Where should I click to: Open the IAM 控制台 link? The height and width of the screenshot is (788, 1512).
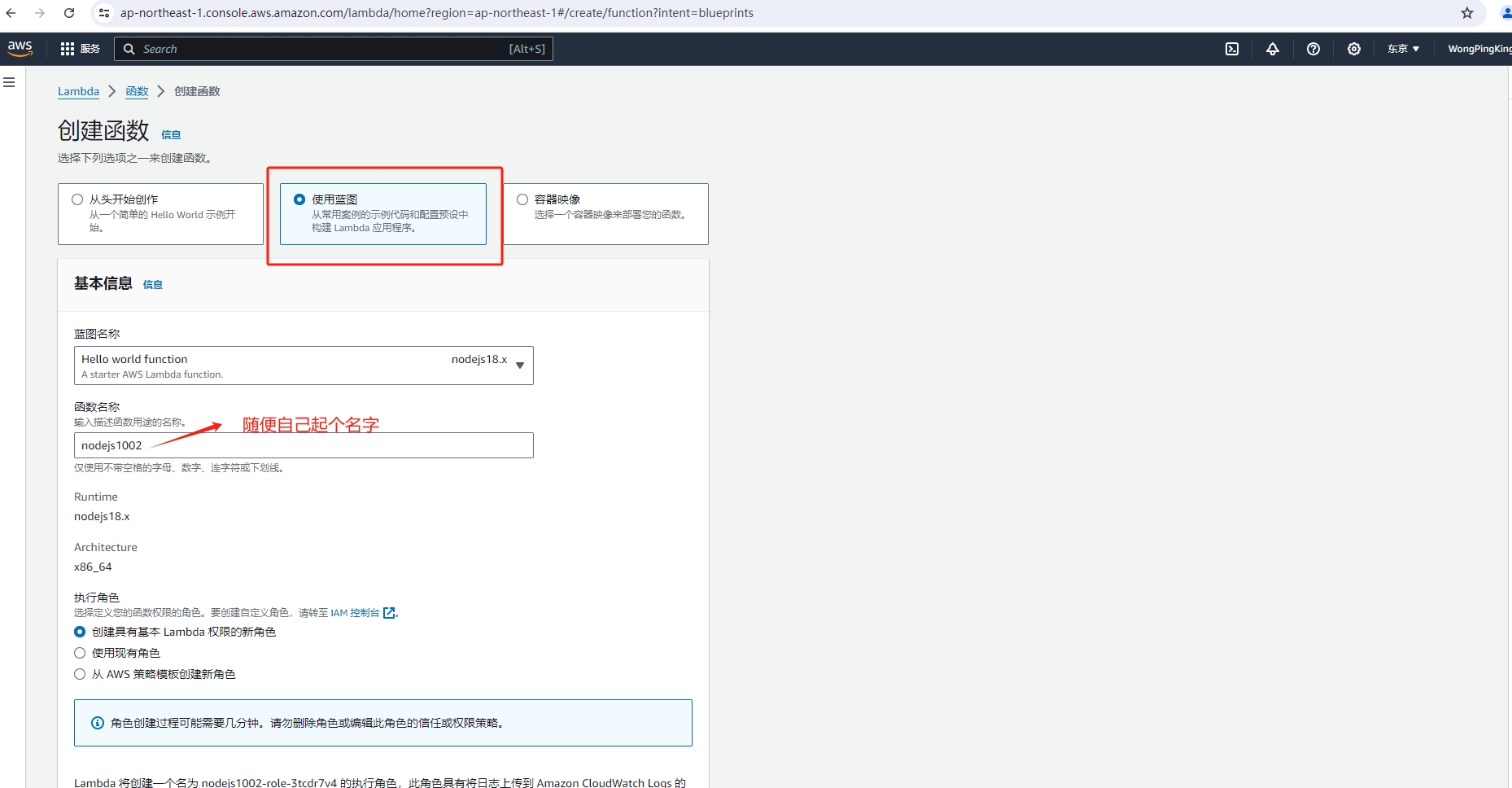[355, 613]
